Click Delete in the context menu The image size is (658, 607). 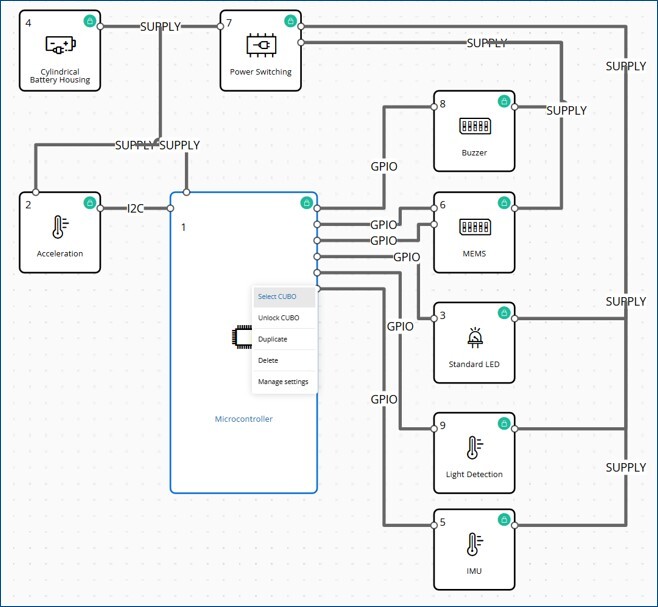(268, 360)
